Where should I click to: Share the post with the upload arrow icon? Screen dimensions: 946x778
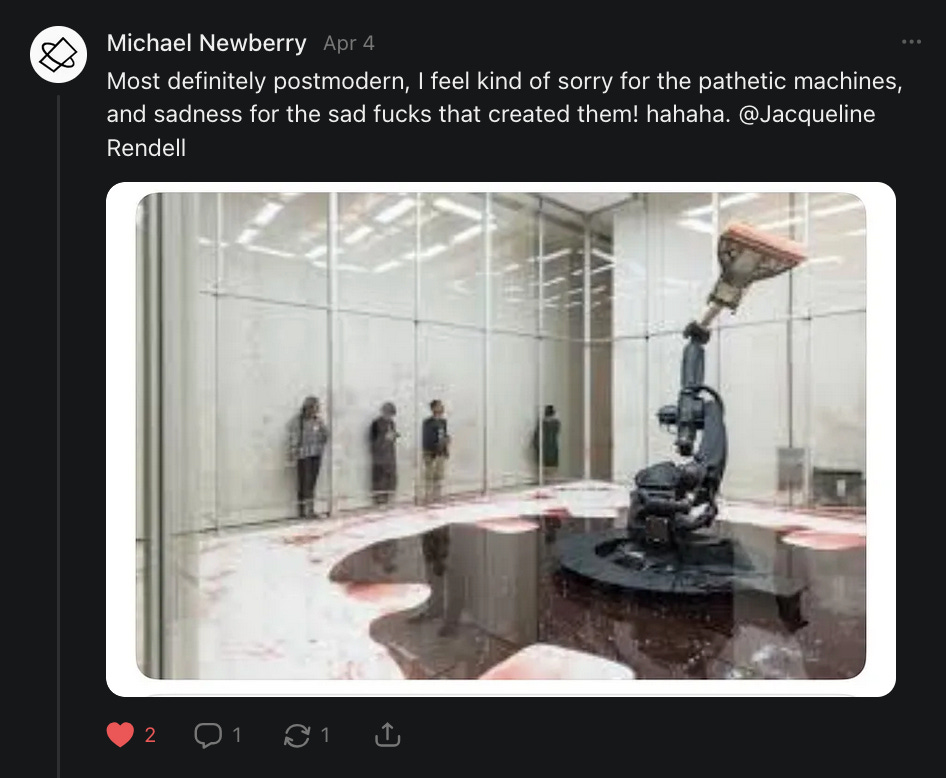point(387,735)
